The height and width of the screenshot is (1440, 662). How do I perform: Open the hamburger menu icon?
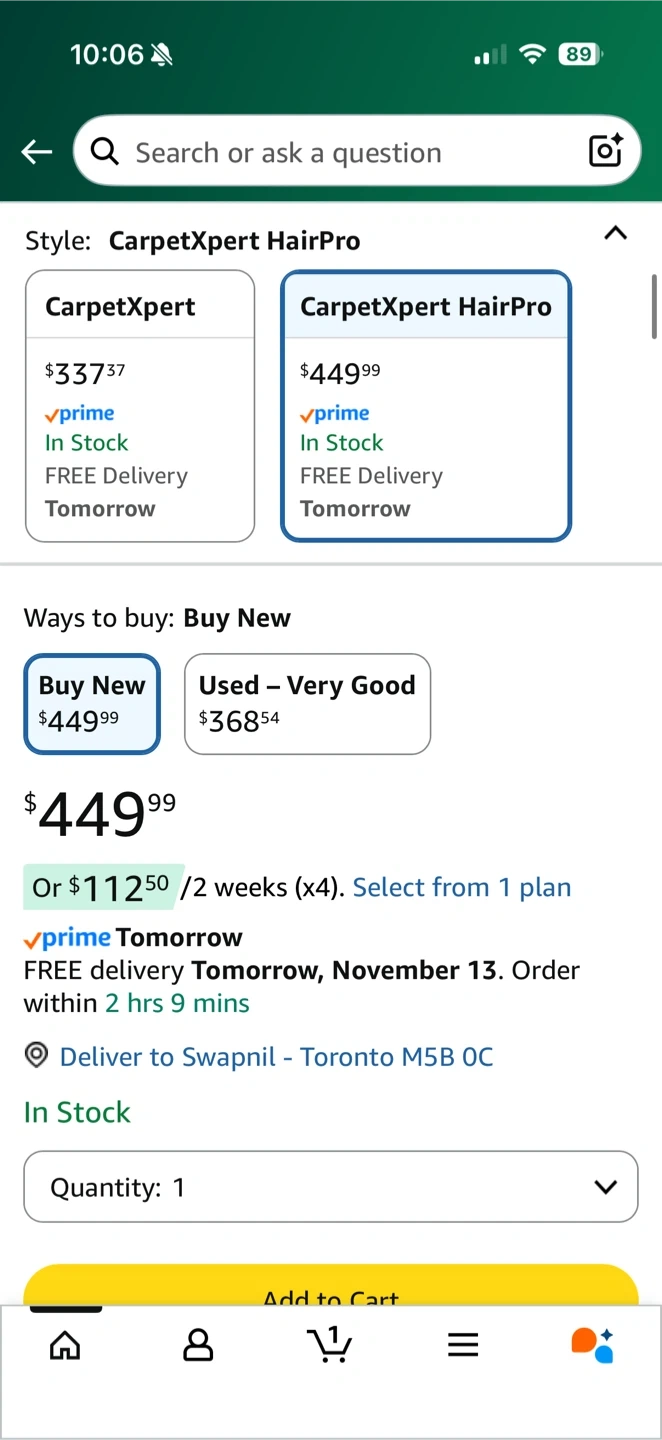[x=463, y=1345]
